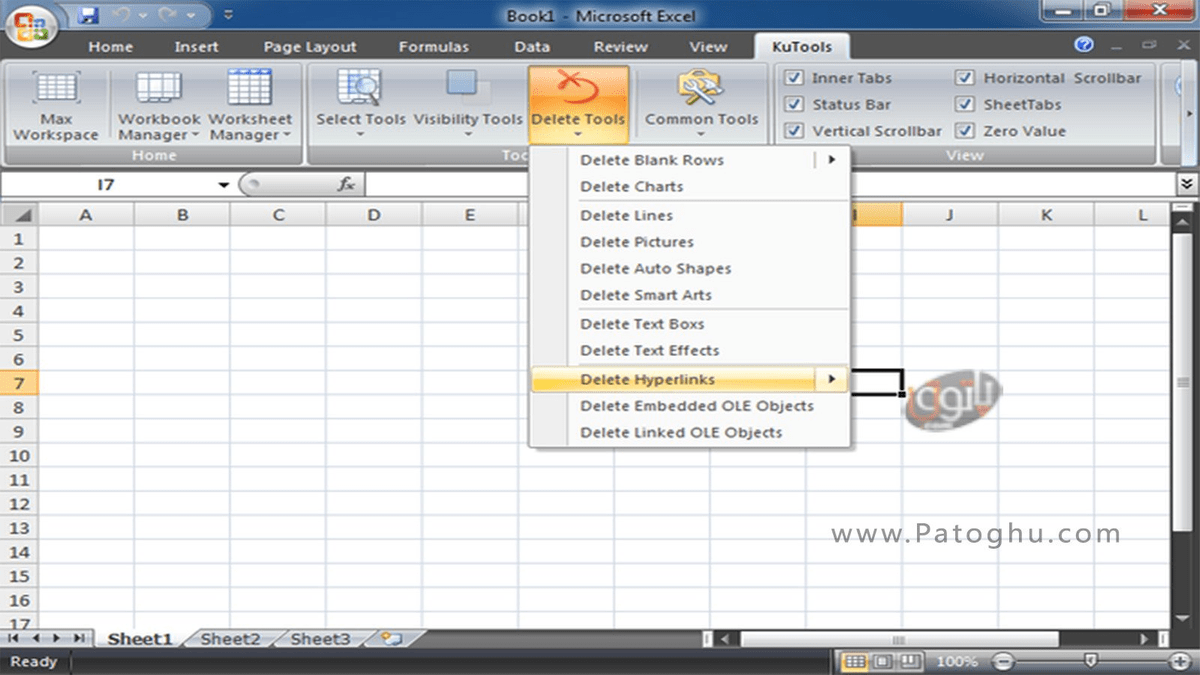Choose Delete Charts from the menu
This screenshot has height=675, width=1200.
pos(631,187)
